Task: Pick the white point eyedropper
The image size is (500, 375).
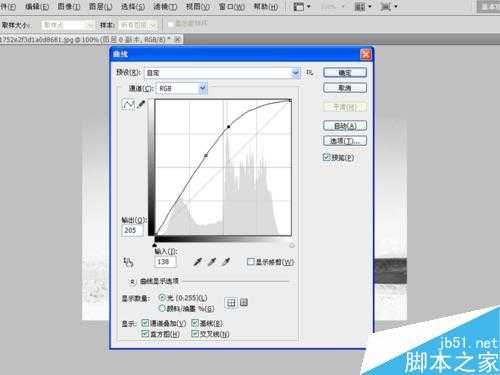Action: [x=226, y=262]
